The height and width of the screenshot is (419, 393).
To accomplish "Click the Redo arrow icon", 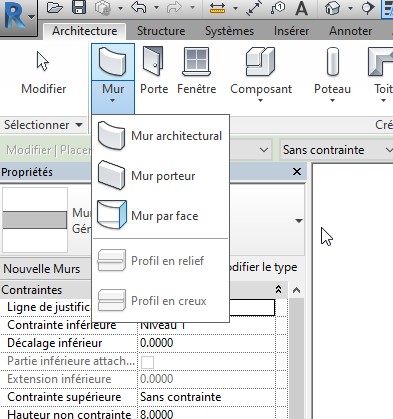I will 174,8.
